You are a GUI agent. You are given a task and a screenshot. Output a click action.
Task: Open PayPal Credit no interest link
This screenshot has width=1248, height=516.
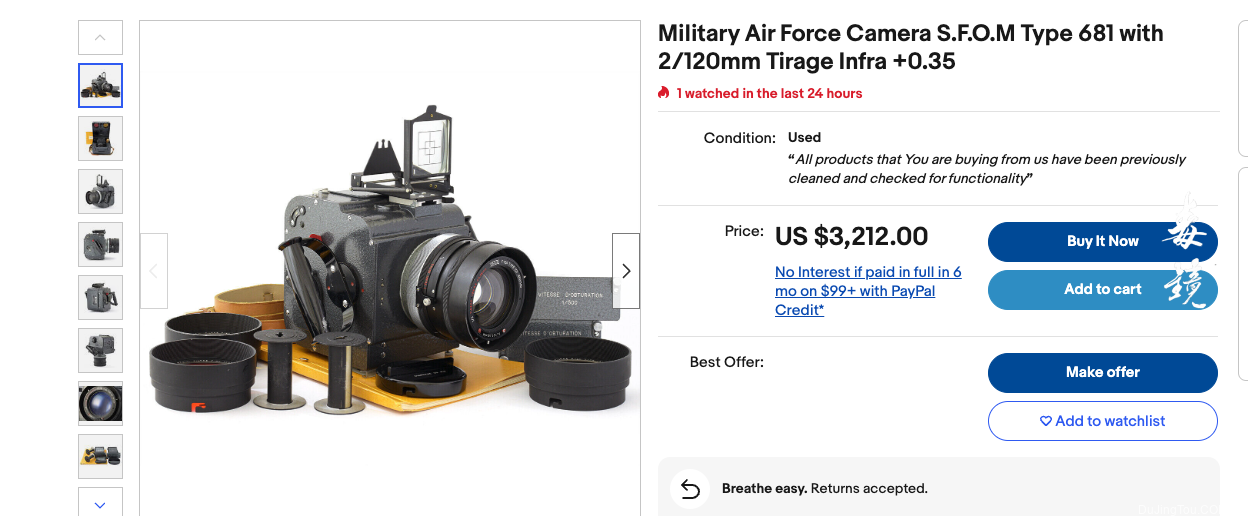(868, 291)
